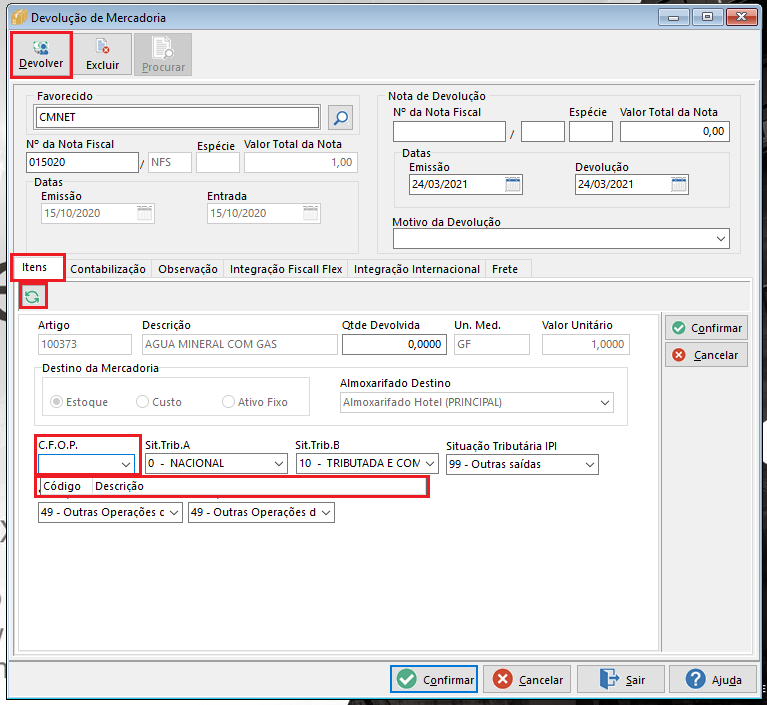Click Confirmar in the item side panel

706,328
